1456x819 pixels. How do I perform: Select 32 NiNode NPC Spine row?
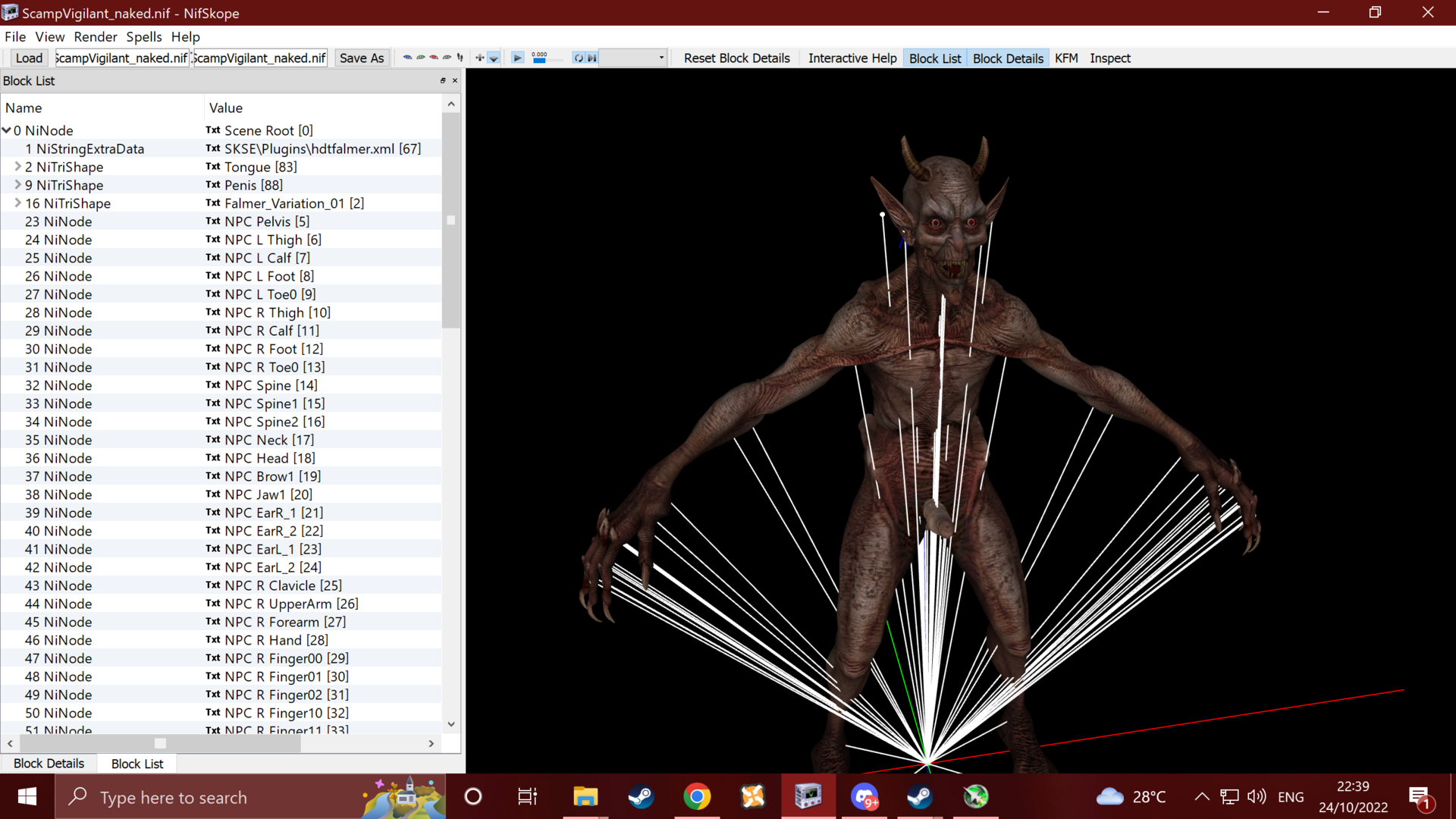click(221, 385)
